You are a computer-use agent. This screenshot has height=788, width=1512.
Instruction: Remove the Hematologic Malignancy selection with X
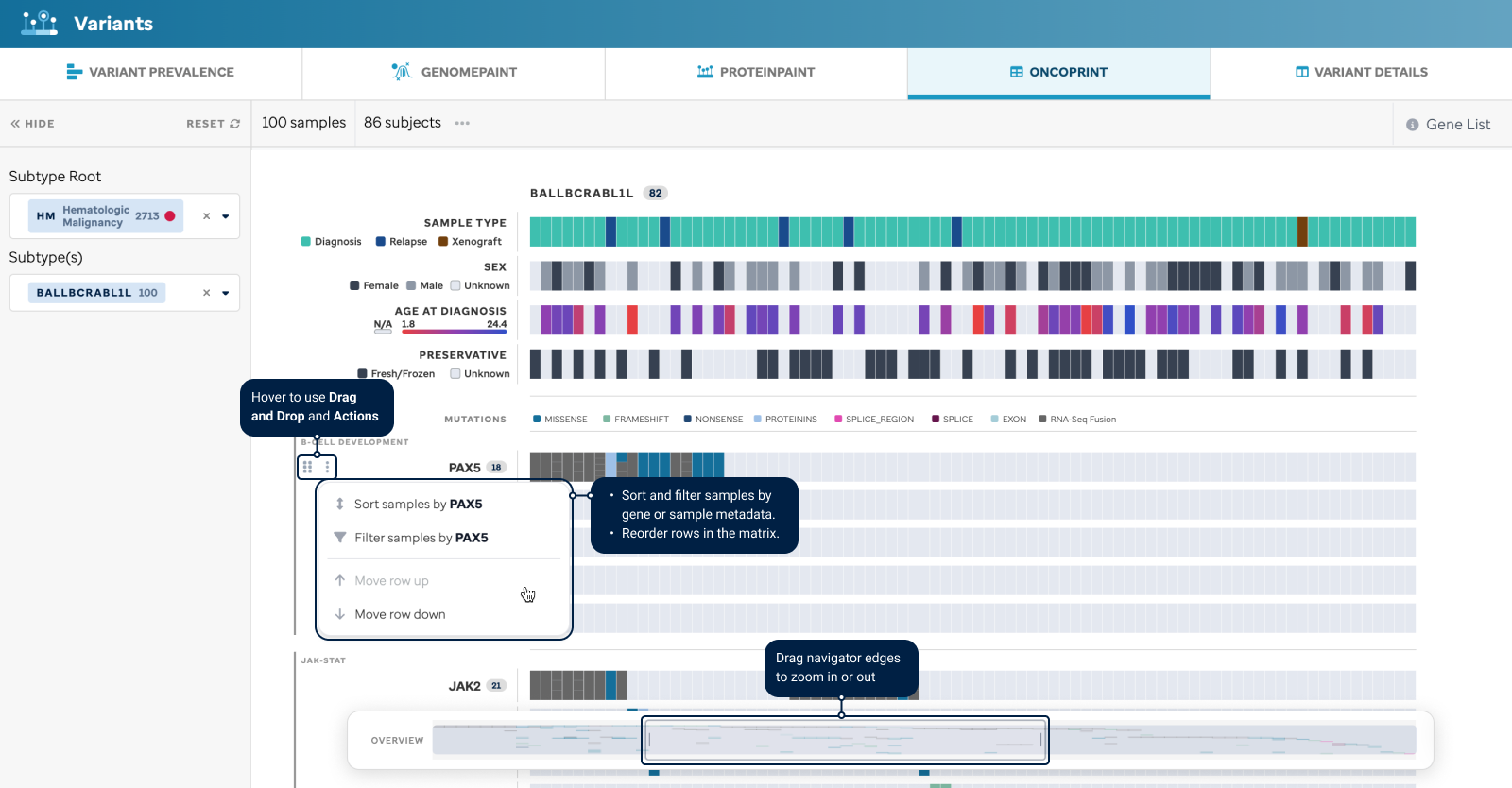pyautogui.click(x=206, y=216)
